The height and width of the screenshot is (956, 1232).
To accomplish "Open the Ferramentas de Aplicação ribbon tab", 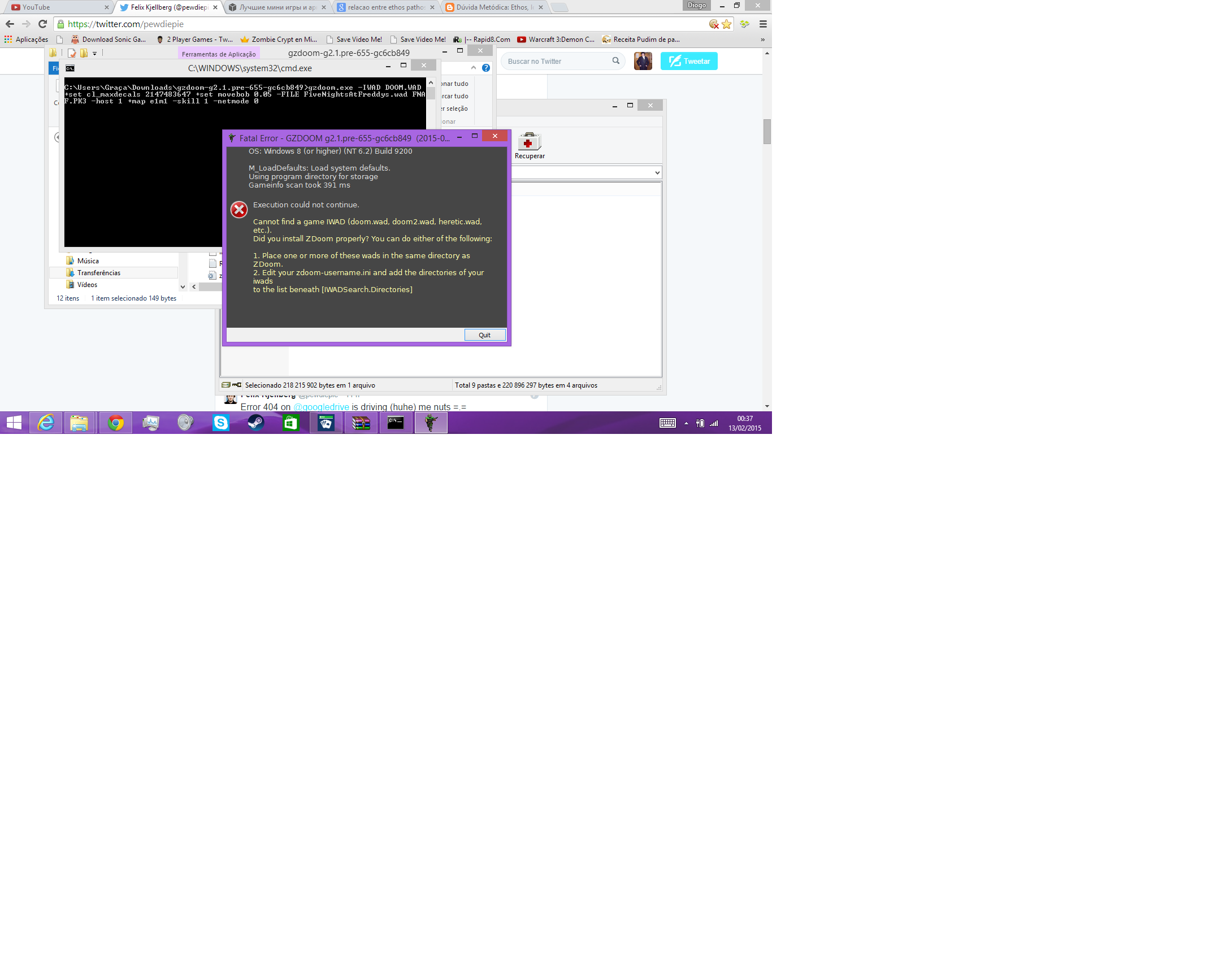I will (x=219, y=54).
